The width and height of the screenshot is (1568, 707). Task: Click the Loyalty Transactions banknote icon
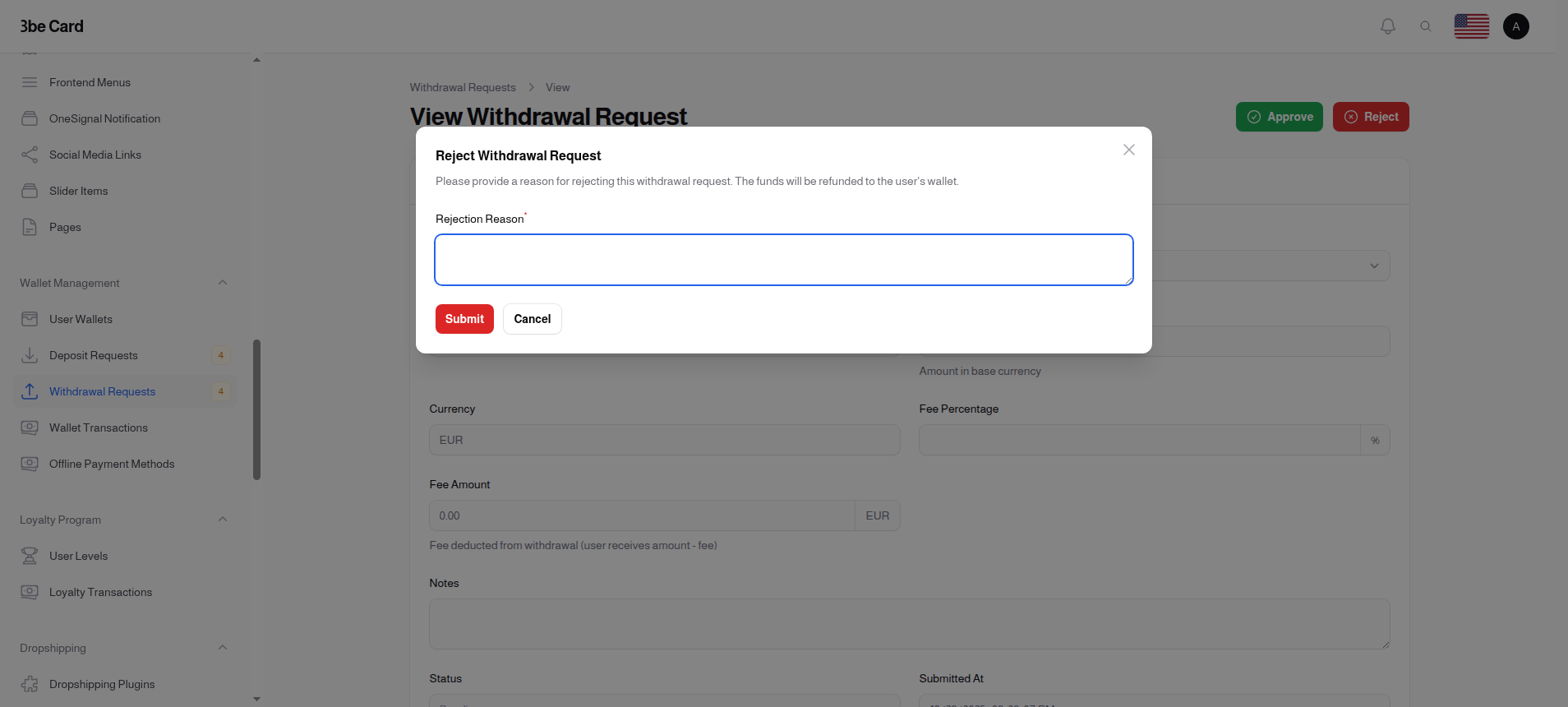[30, 592]
